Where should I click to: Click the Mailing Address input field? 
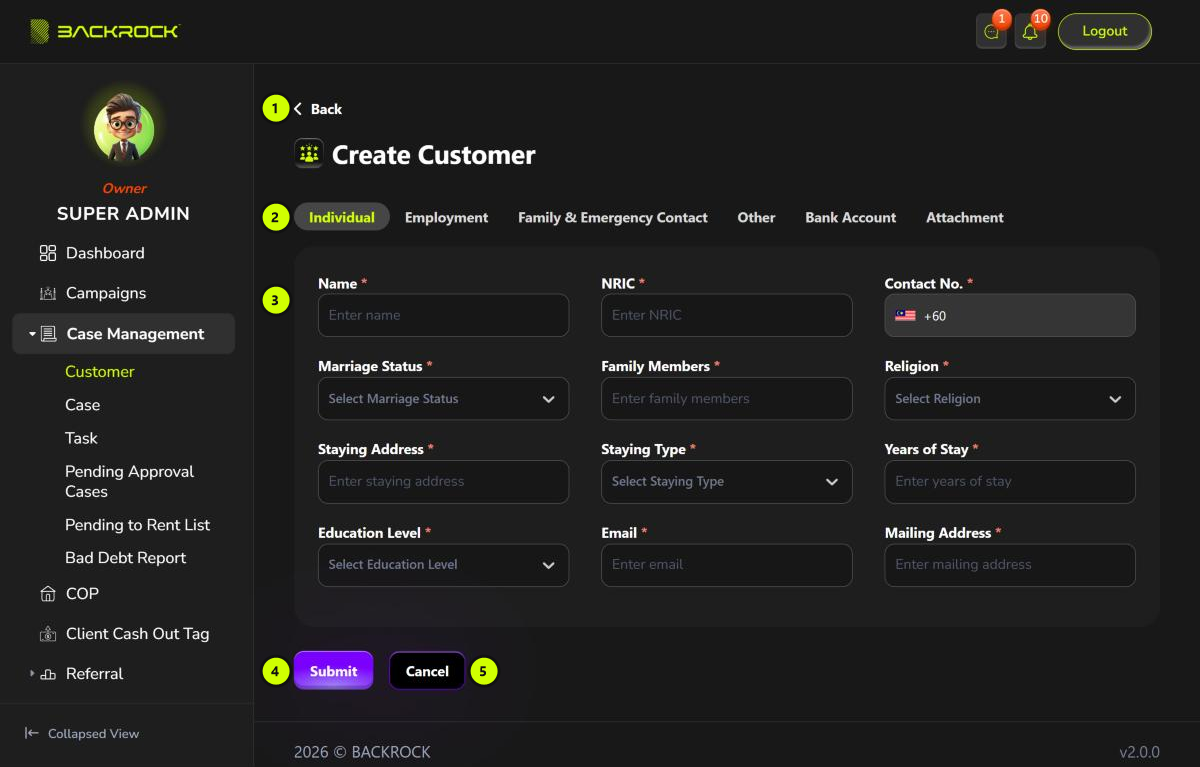click(x=1010, y=564)
